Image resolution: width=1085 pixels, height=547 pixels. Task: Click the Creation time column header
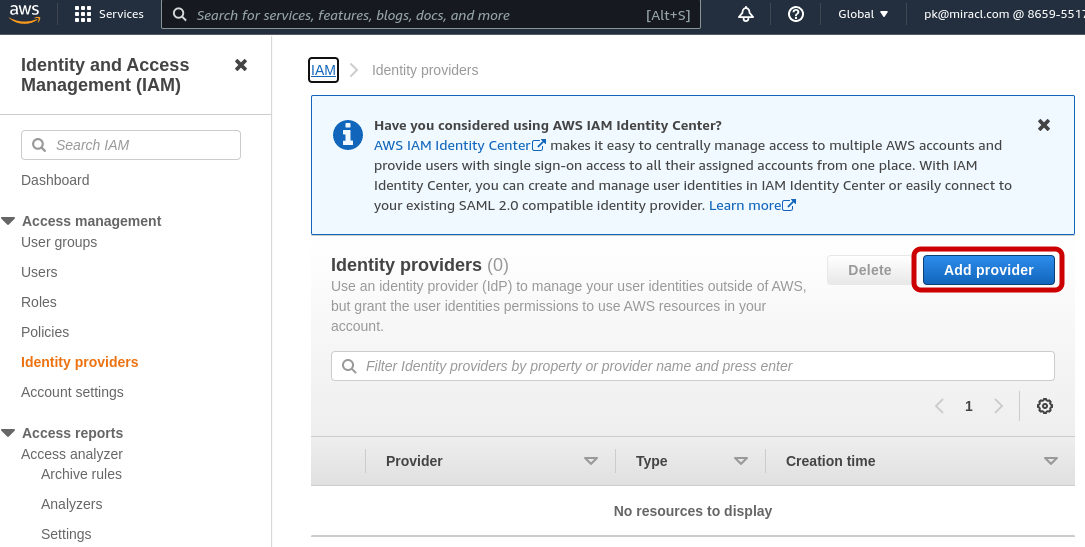coord(830,461)
